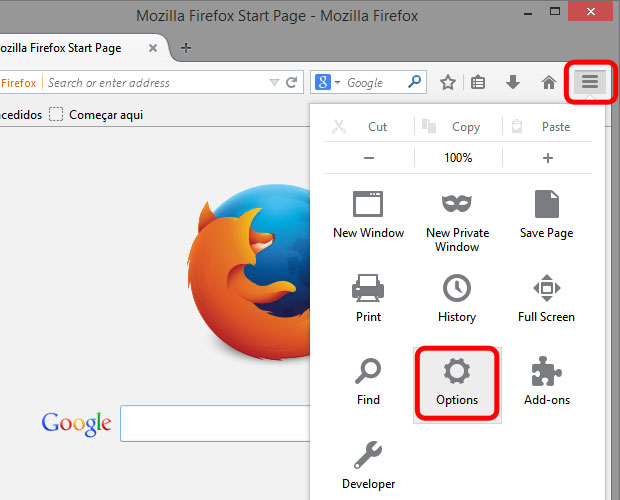Reload the page with refresh icon
Image resolution: width=620 pixels, height=500 pixels.
pos(291,82)
